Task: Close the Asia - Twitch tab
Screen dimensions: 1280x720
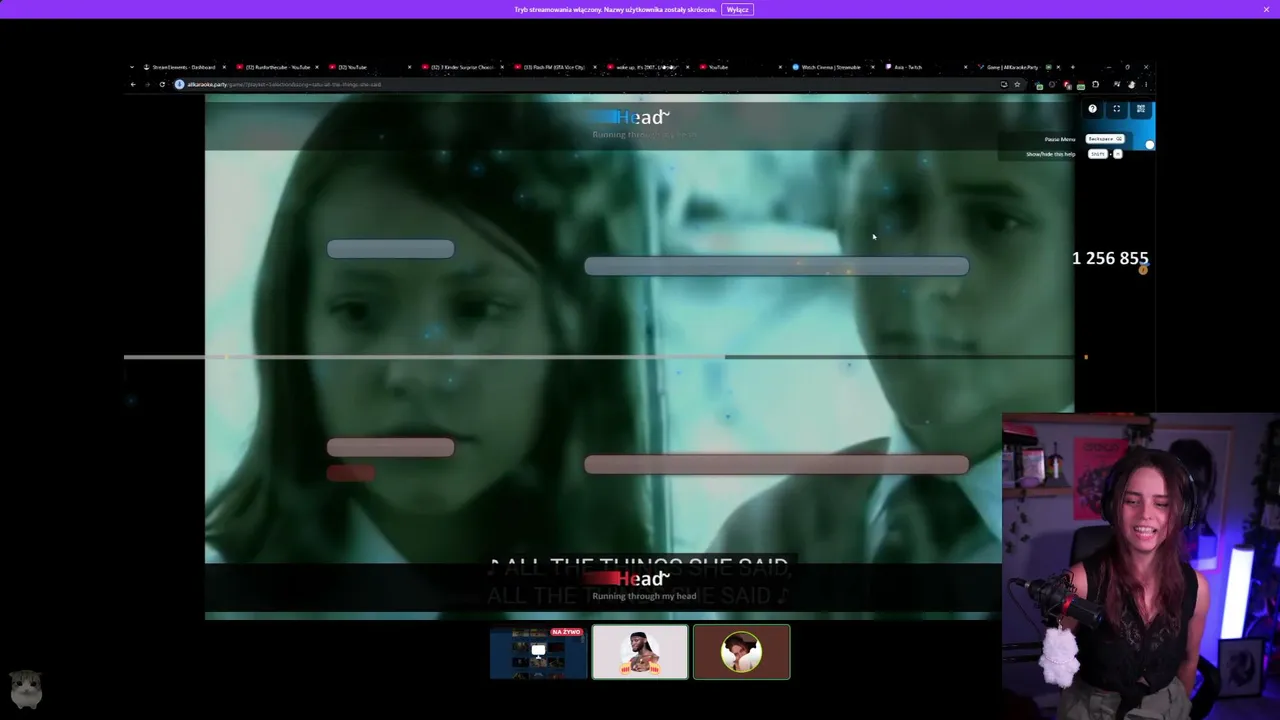Action: [965, 67]
